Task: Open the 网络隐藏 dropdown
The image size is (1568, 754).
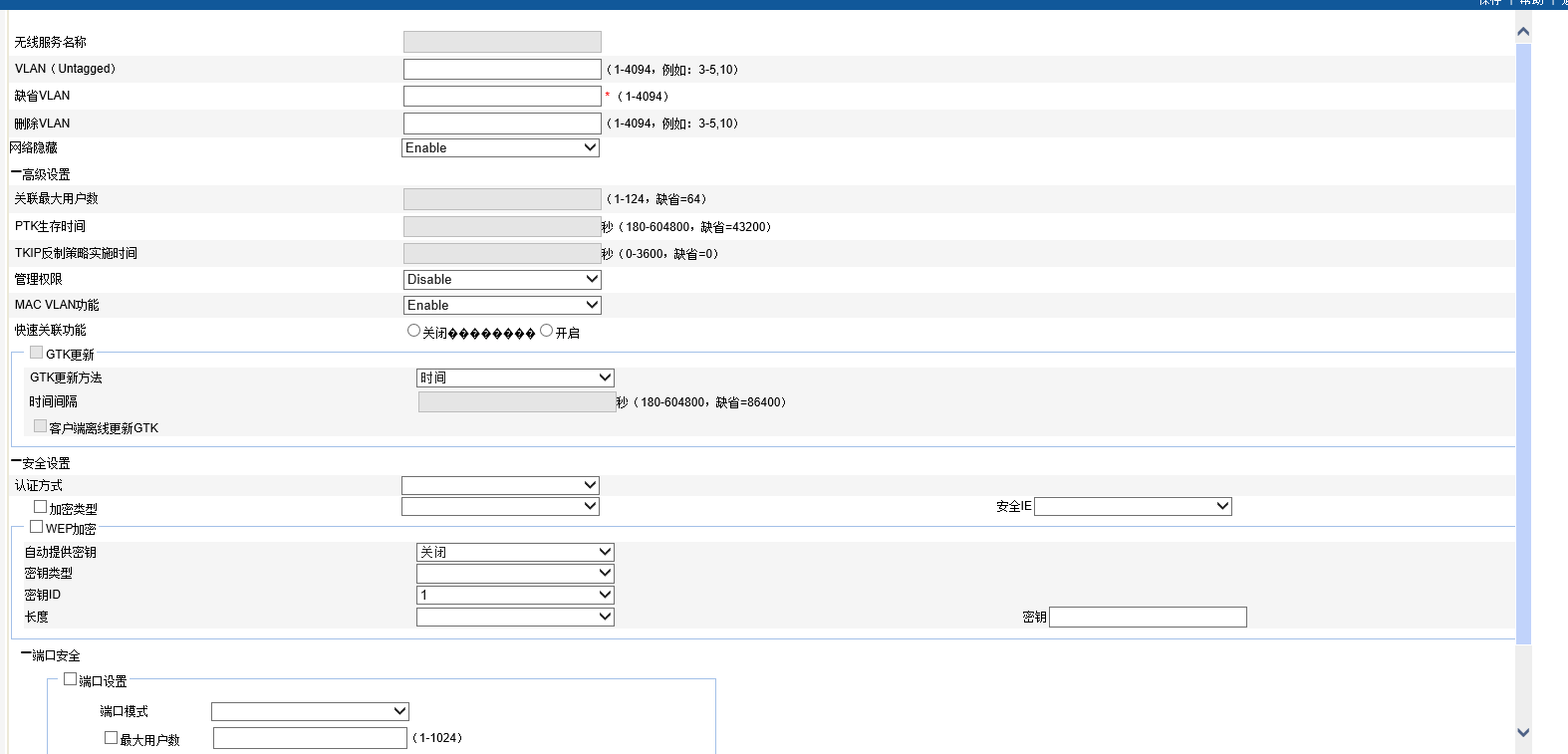Action: click(x=500, y=147)
